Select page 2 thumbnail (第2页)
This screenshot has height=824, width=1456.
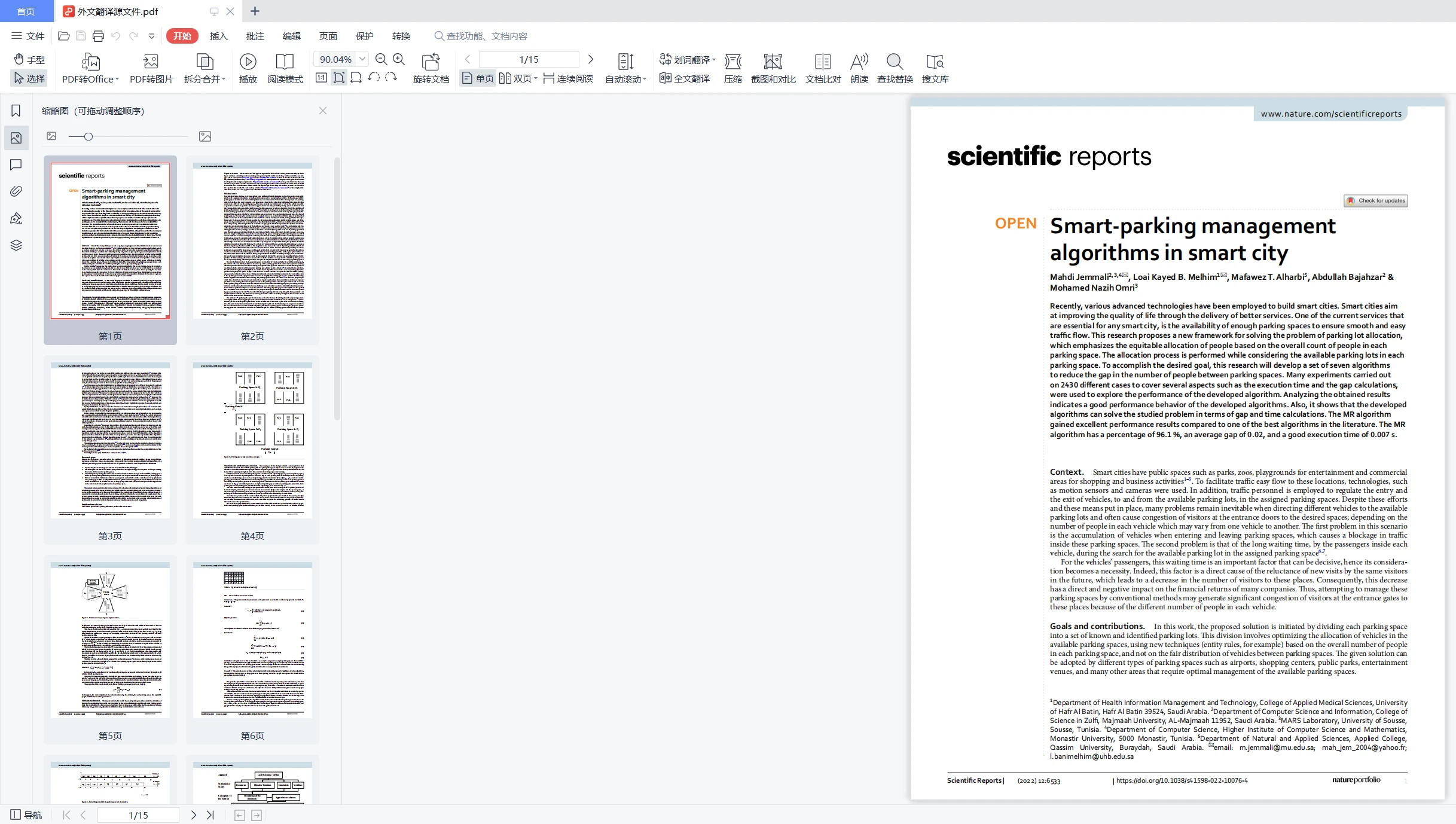(252, 250)
